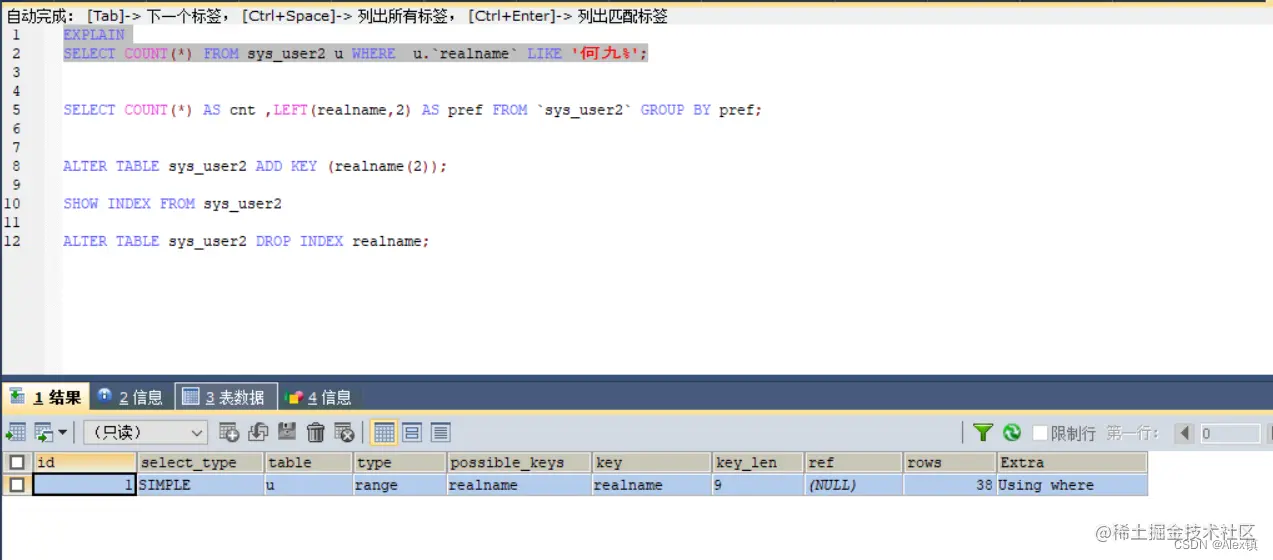Click the possible_keys column header
This screenshot has width=1273, height=560.
518,462
